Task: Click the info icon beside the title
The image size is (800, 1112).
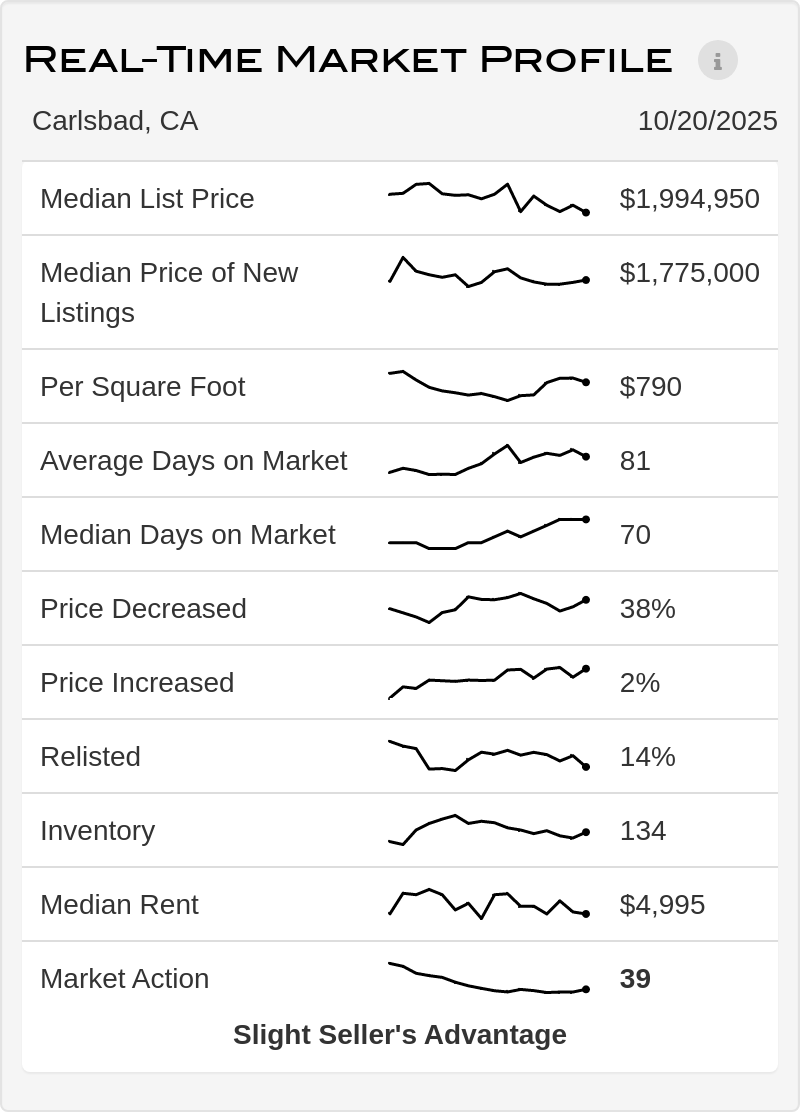Action: tap(717, 60)
